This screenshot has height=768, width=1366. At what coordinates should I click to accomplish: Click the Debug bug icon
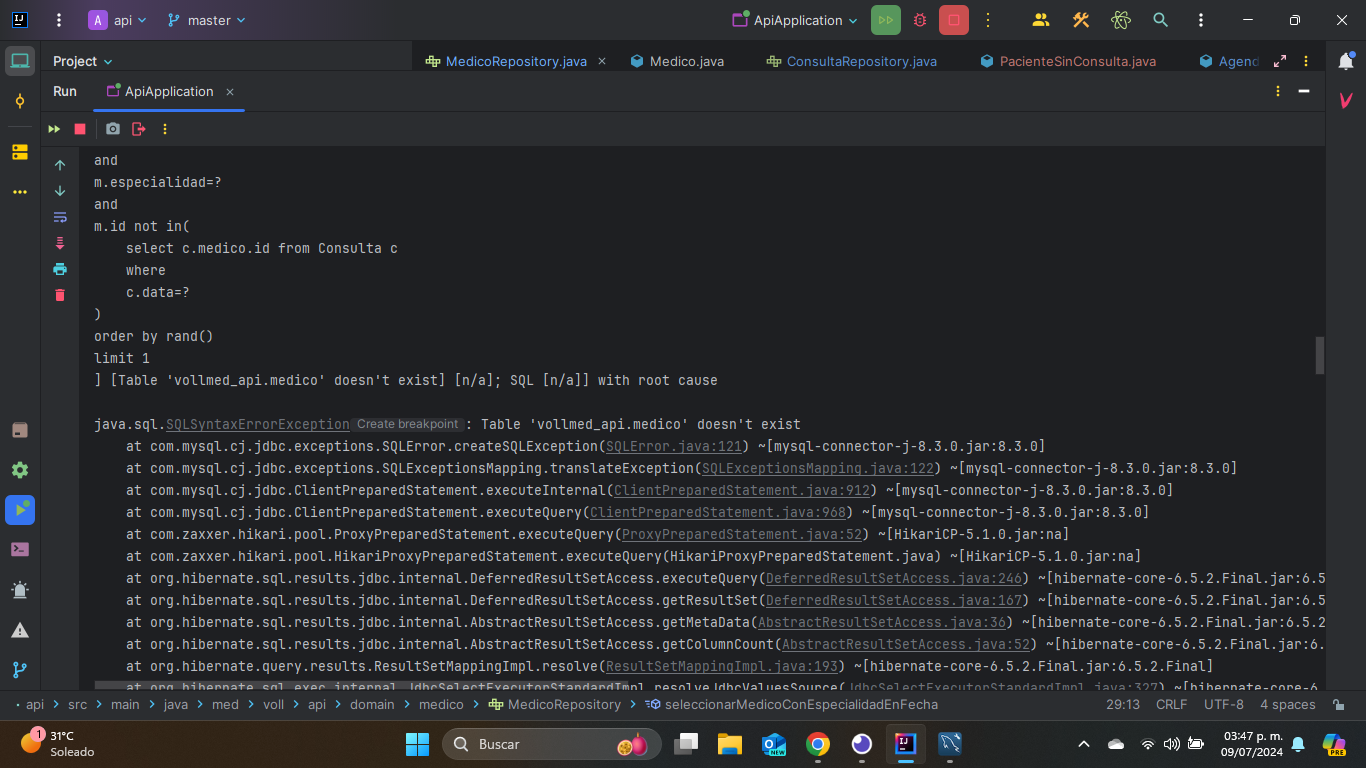click(x=920, y=20)
